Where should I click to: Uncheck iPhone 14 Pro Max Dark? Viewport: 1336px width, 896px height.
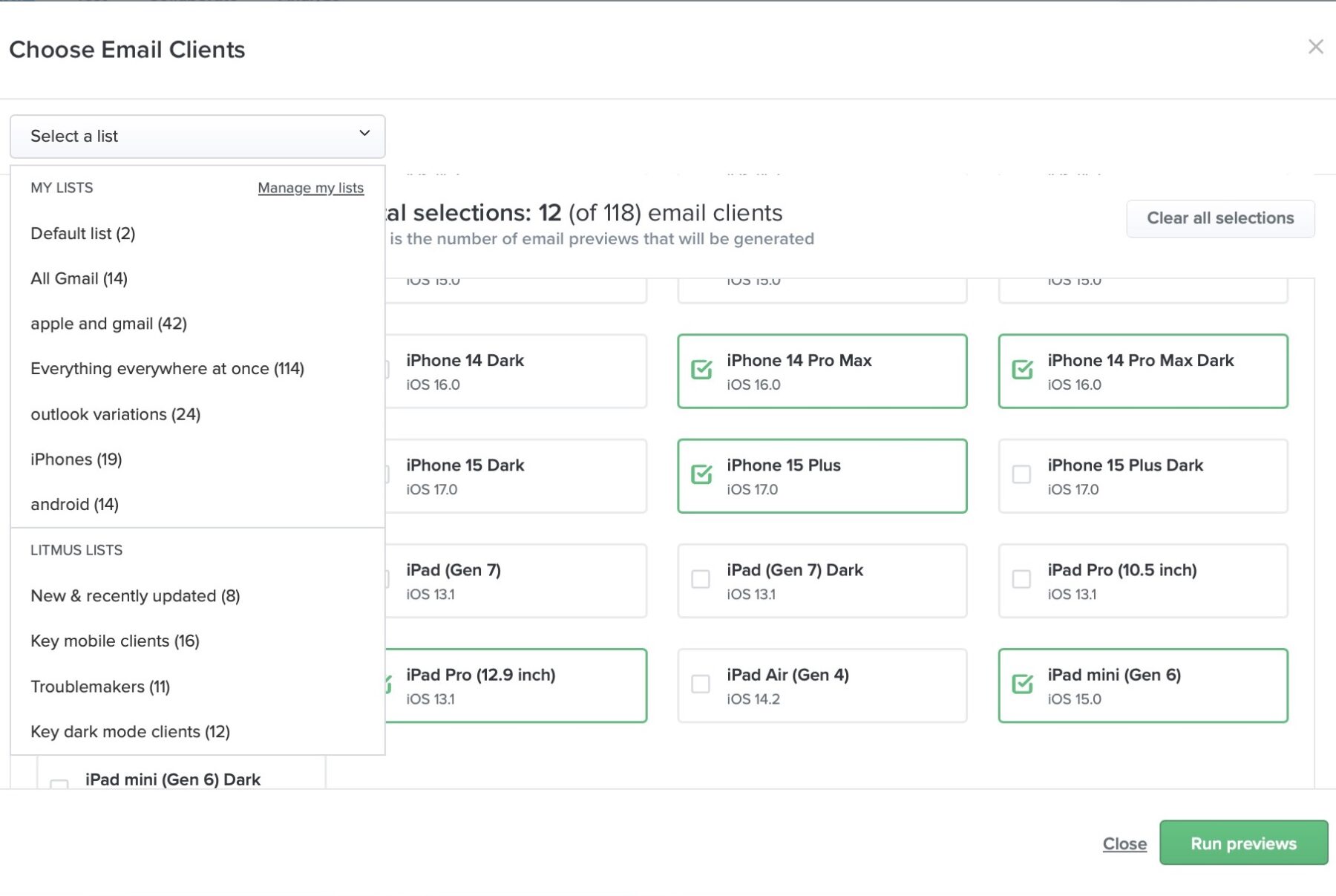[1022, 369]
